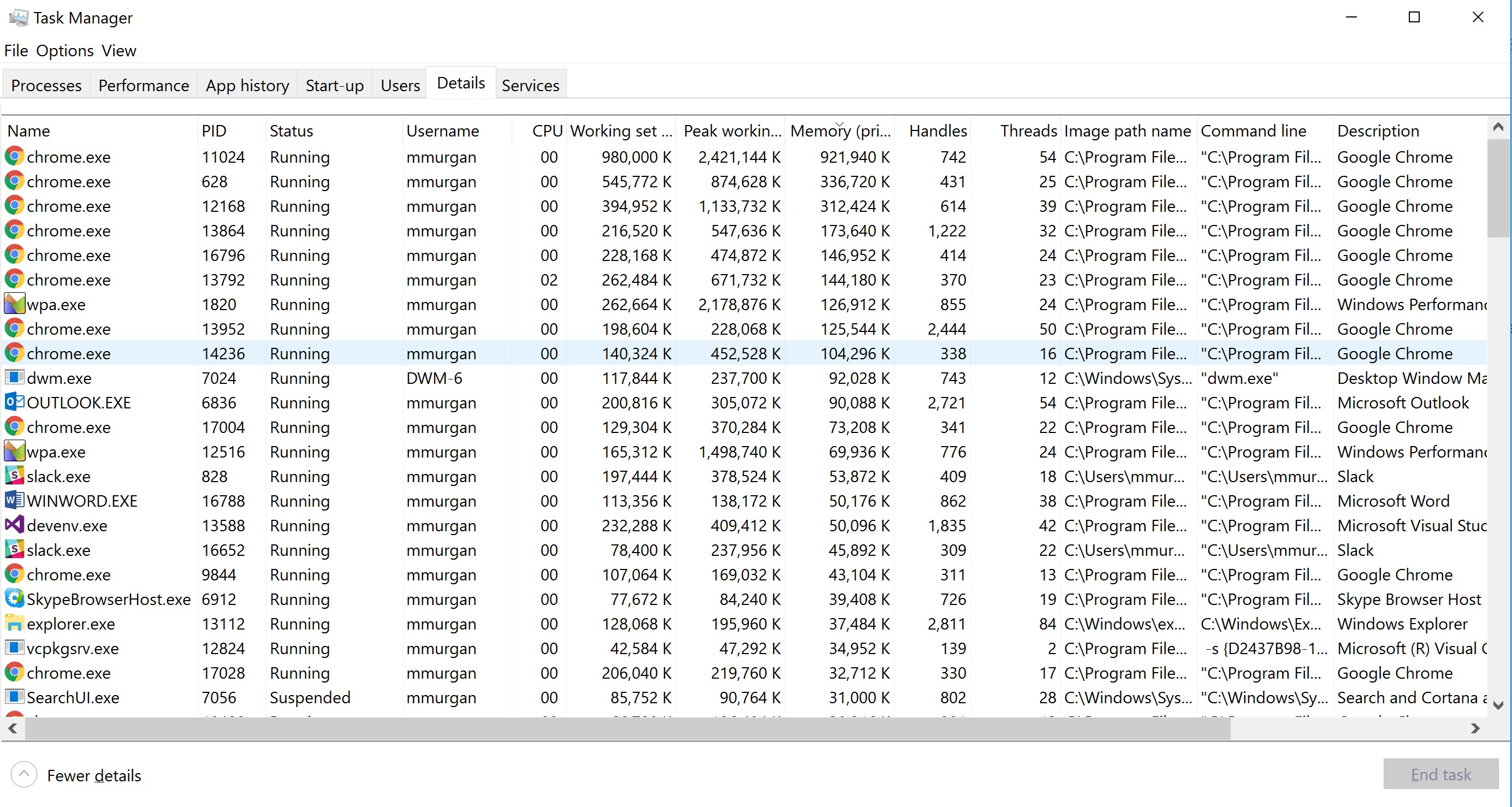
Task: Open the Users tab
Action: (x=400, y=85)
